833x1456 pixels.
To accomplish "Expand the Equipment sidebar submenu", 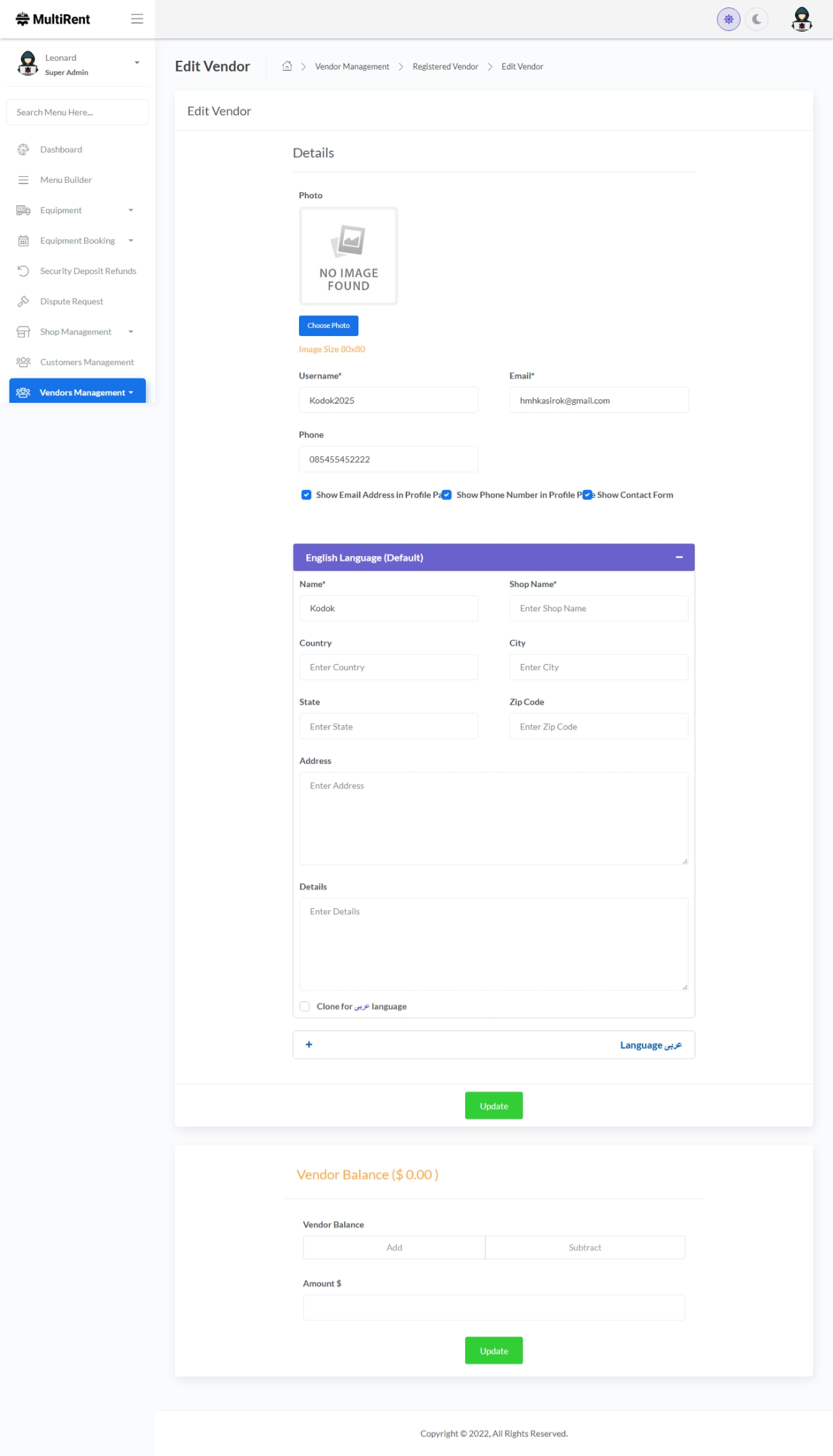I will click(130, 211).
